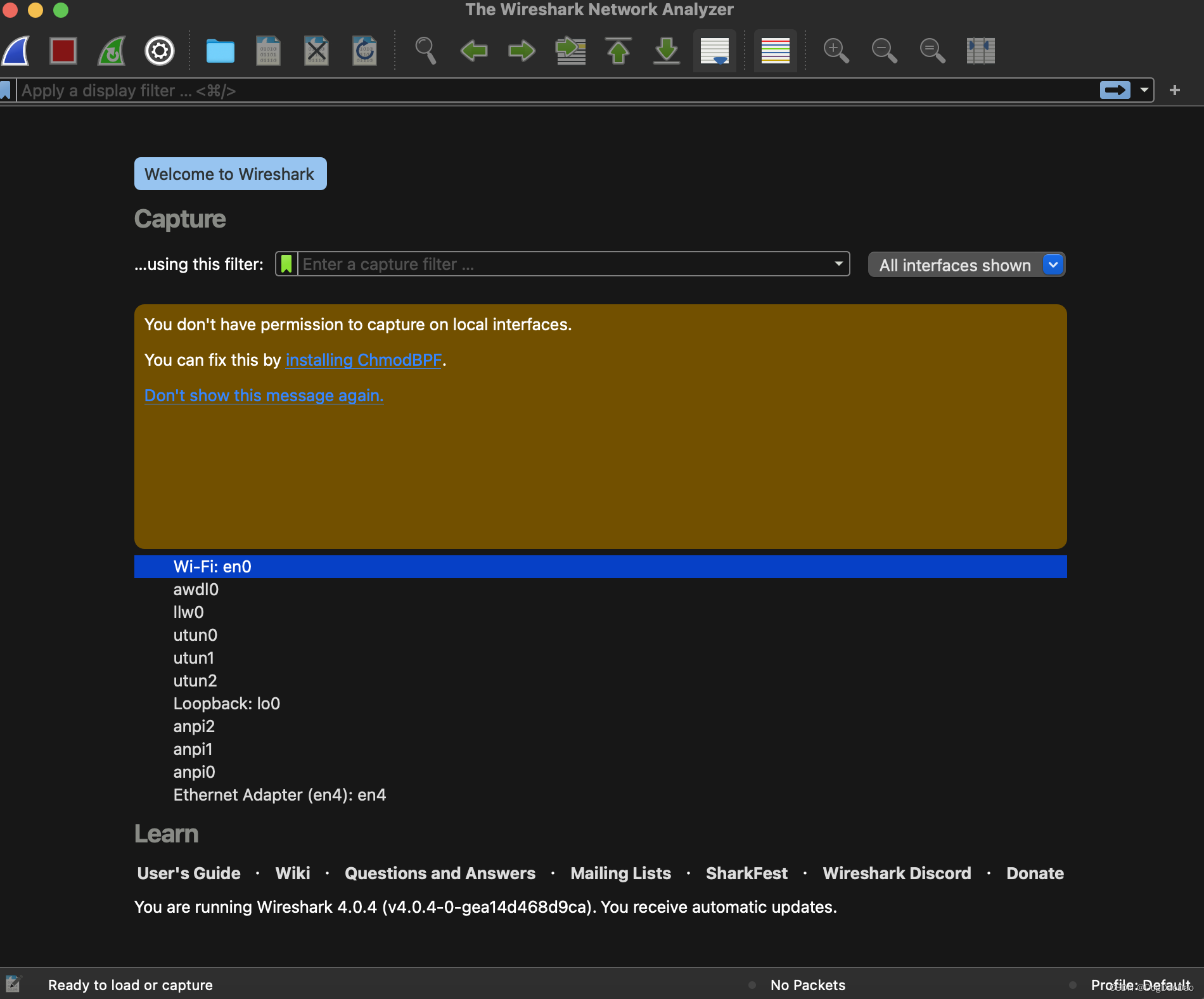Start capturing packets with shark fin icon

click(16, 51)
